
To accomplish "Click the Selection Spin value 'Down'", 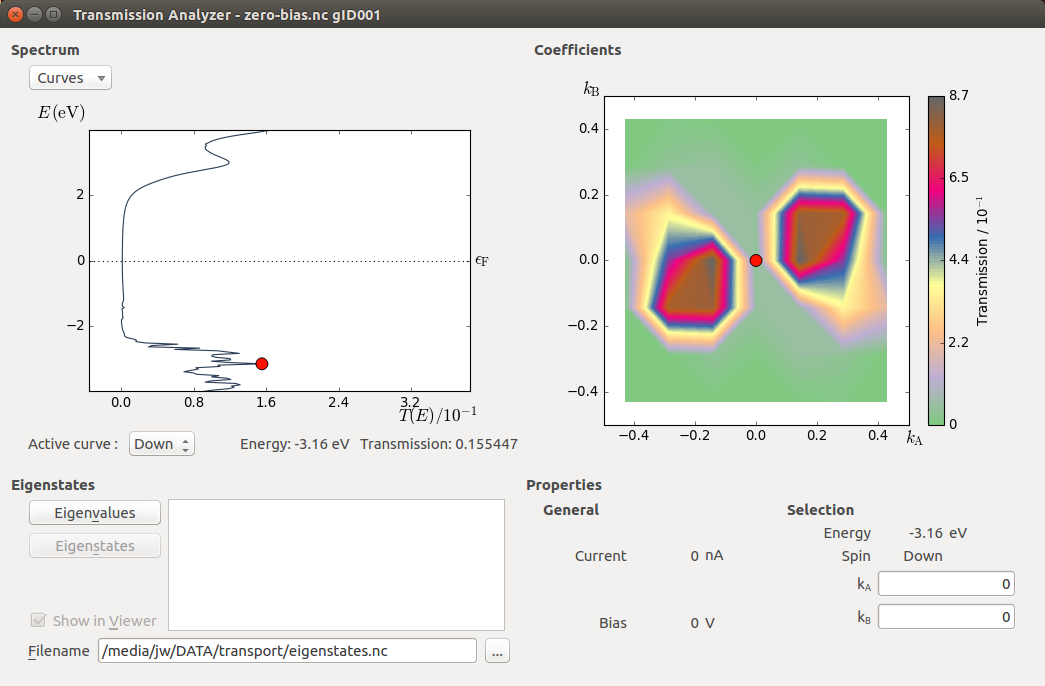I will 923,556.
